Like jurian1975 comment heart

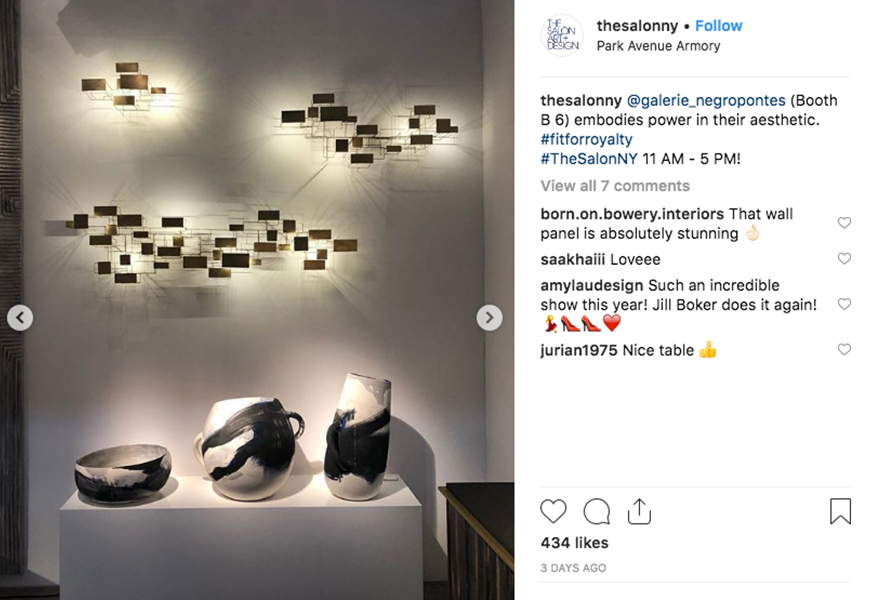click(x=844, y=350)
